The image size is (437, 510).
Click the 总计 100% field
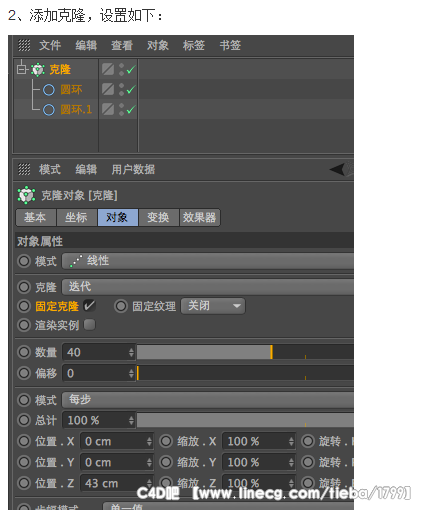coord(96,420)
